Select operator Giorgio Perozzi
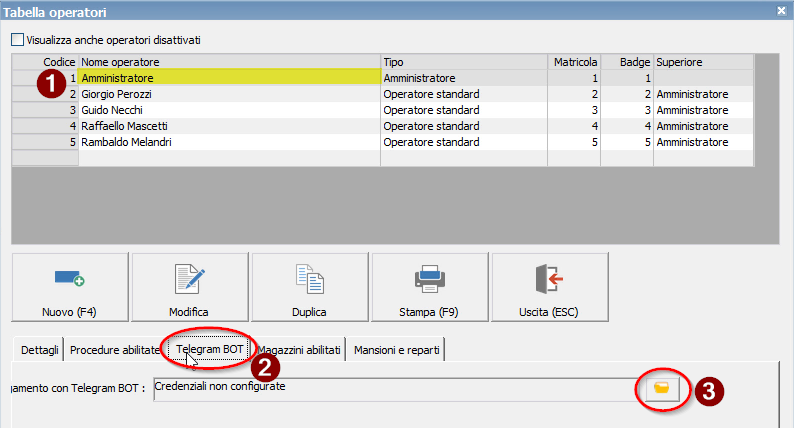This screenshot has width=794, height=428. coord(228,94)
